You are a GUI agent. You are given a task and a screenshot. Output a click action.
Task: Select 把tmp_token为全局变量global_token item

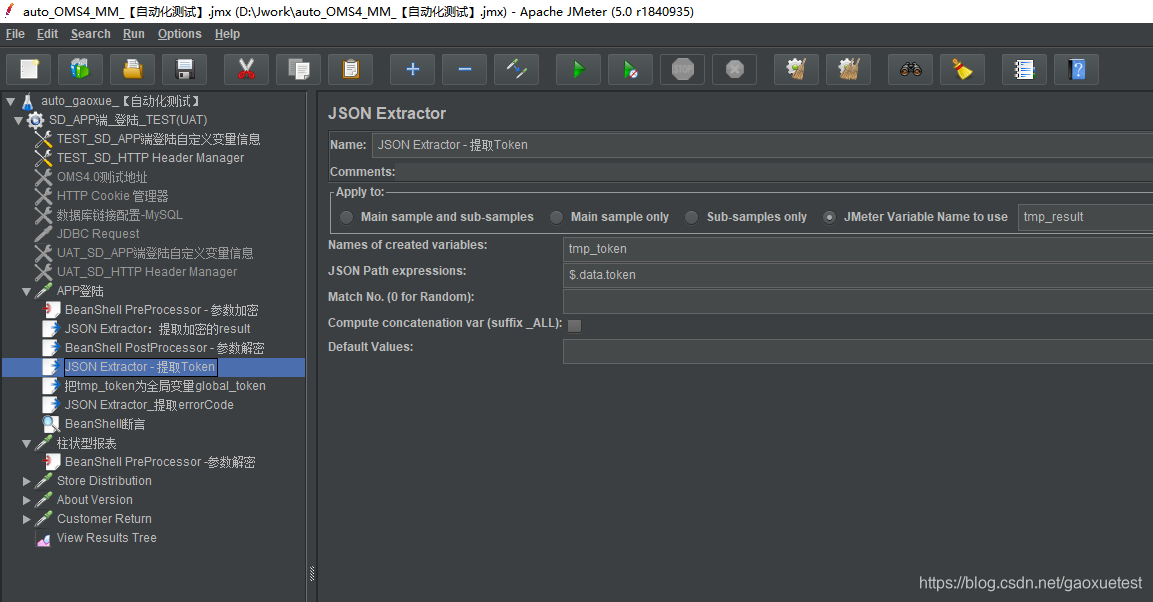165,386
